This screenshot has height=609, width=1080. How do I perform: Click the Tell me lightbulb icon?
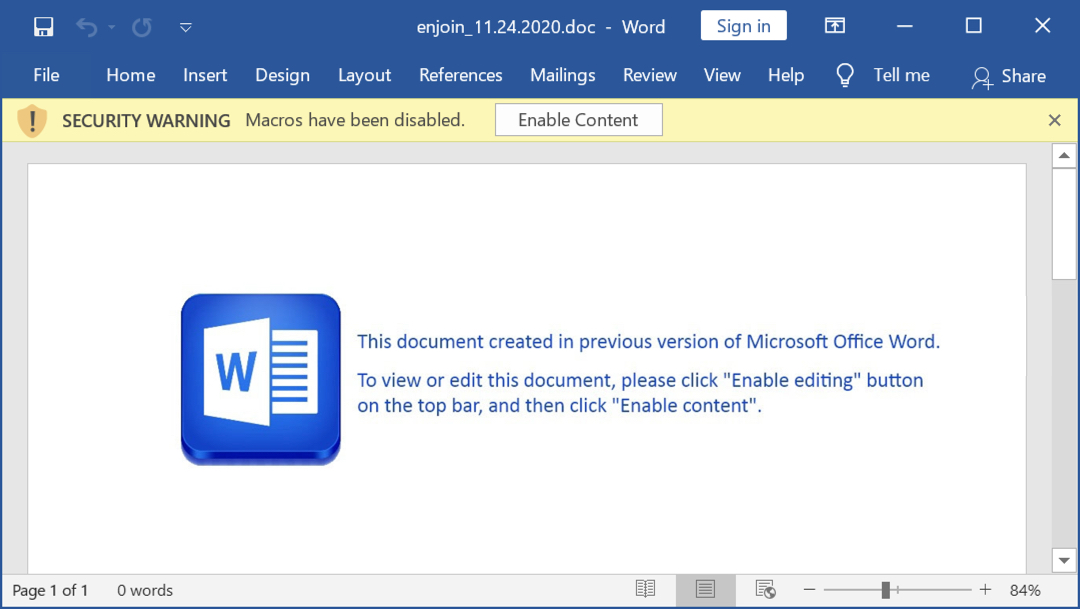(844, 75)
